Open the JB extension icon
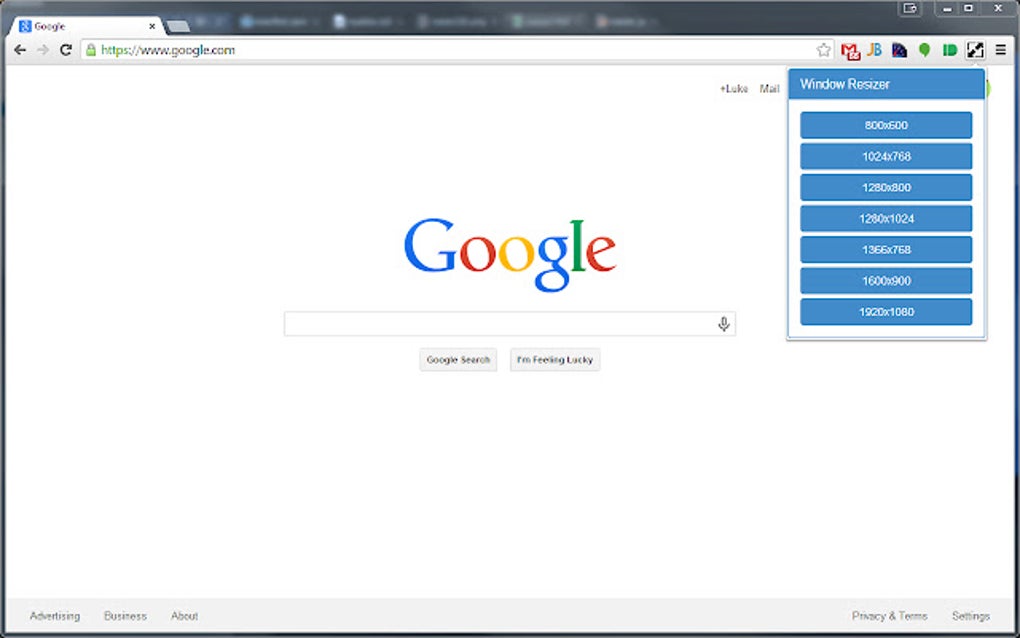 874,50
